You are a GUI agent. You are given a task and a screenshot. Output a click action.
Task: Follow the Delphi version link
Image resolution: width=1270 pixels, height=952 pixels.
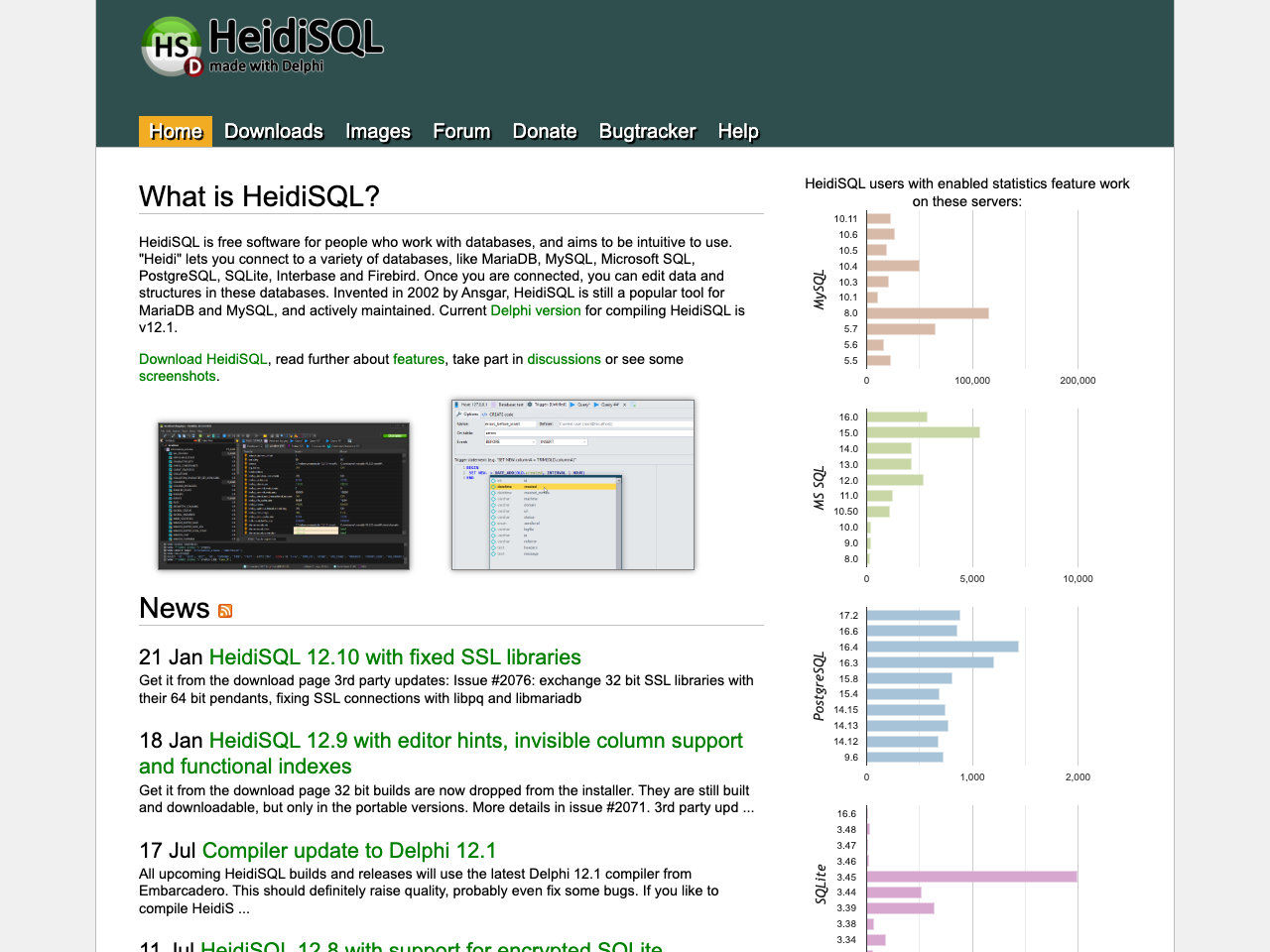536,310
